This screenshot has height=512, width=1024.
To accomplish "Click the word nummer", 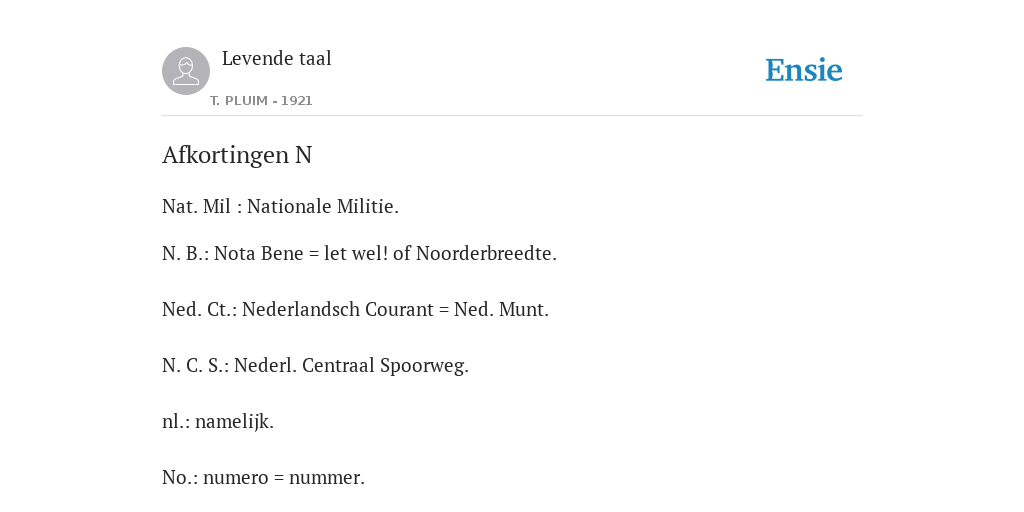I will pyautogui.click(x=327, y=477).
